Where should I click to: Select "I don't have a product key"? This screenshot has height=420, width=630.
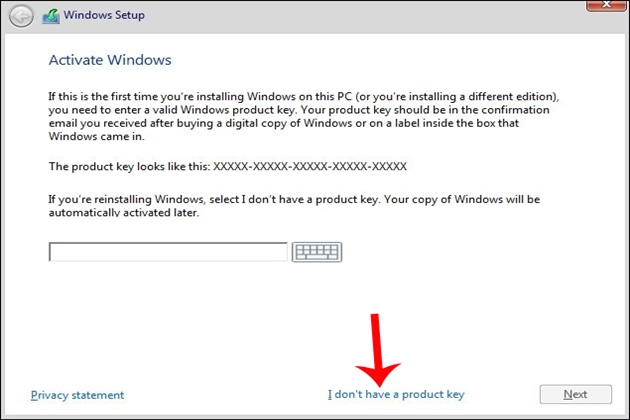tap(396, 395)
